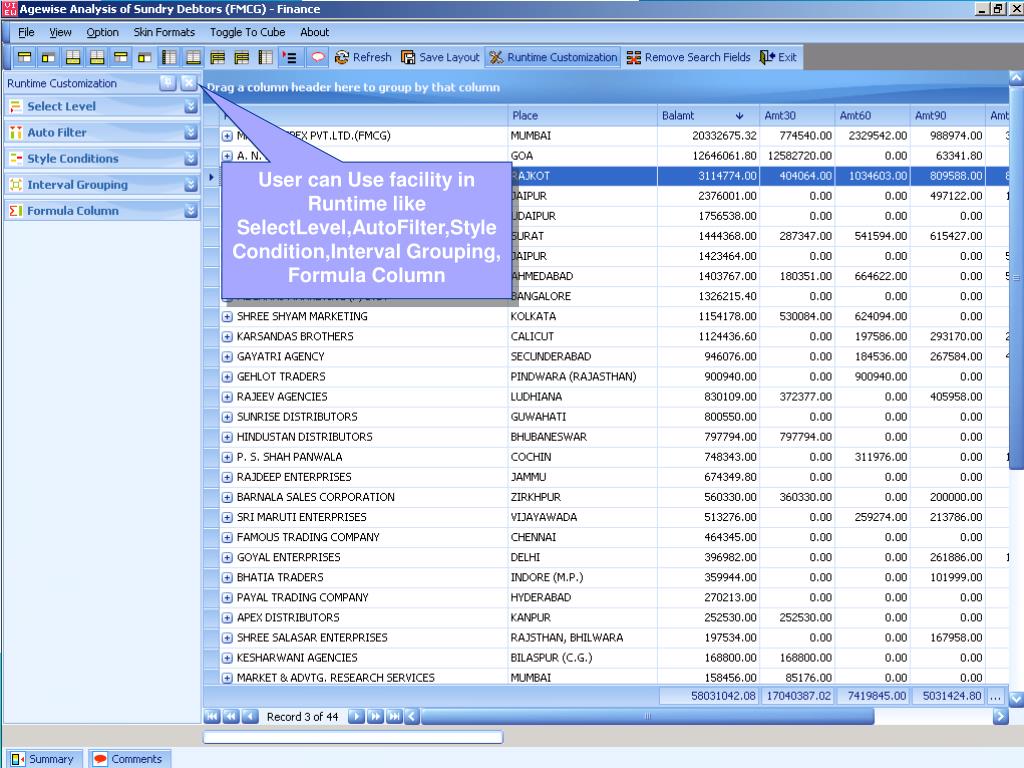Switch to the Comments tab
1024x768 pixels.
click(129, 759)
